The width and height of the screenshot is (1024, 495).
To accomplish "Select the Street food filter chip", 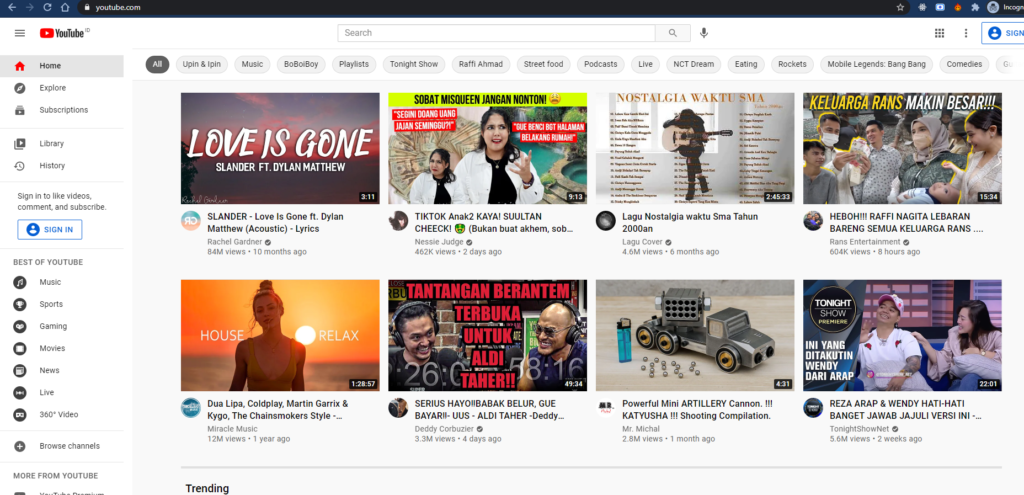I will (x=543, y=64).
